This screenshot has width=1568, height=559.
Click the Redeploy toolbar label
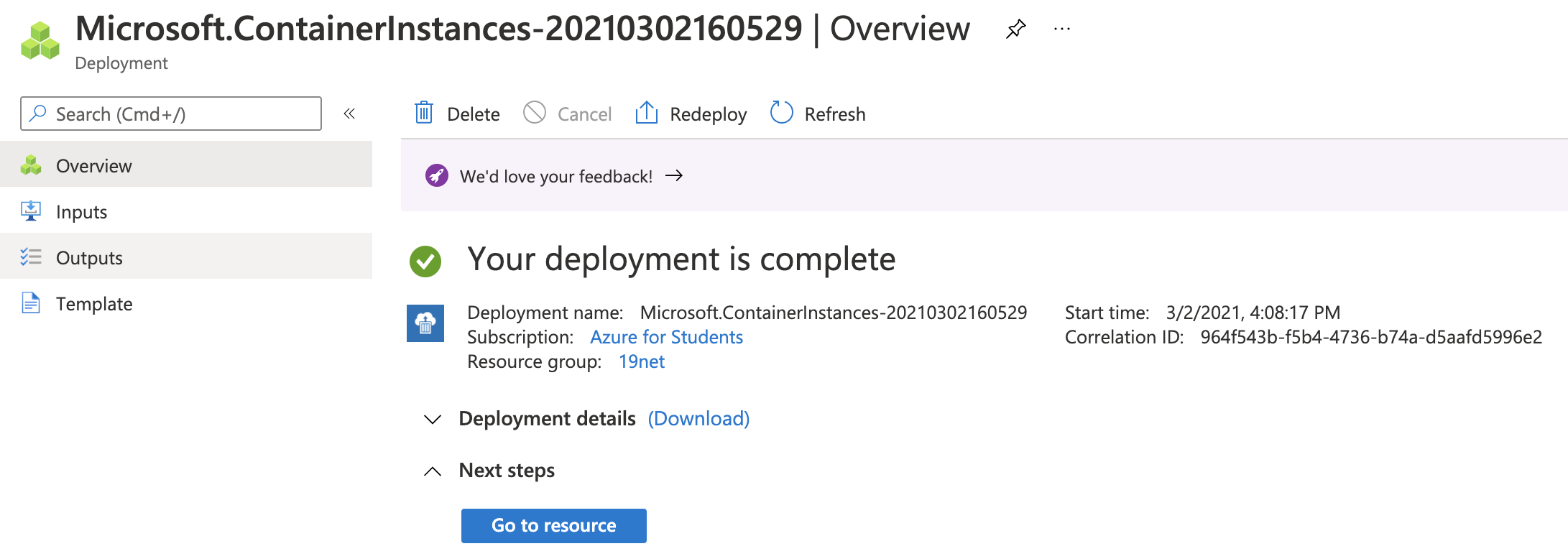point(709,114)
